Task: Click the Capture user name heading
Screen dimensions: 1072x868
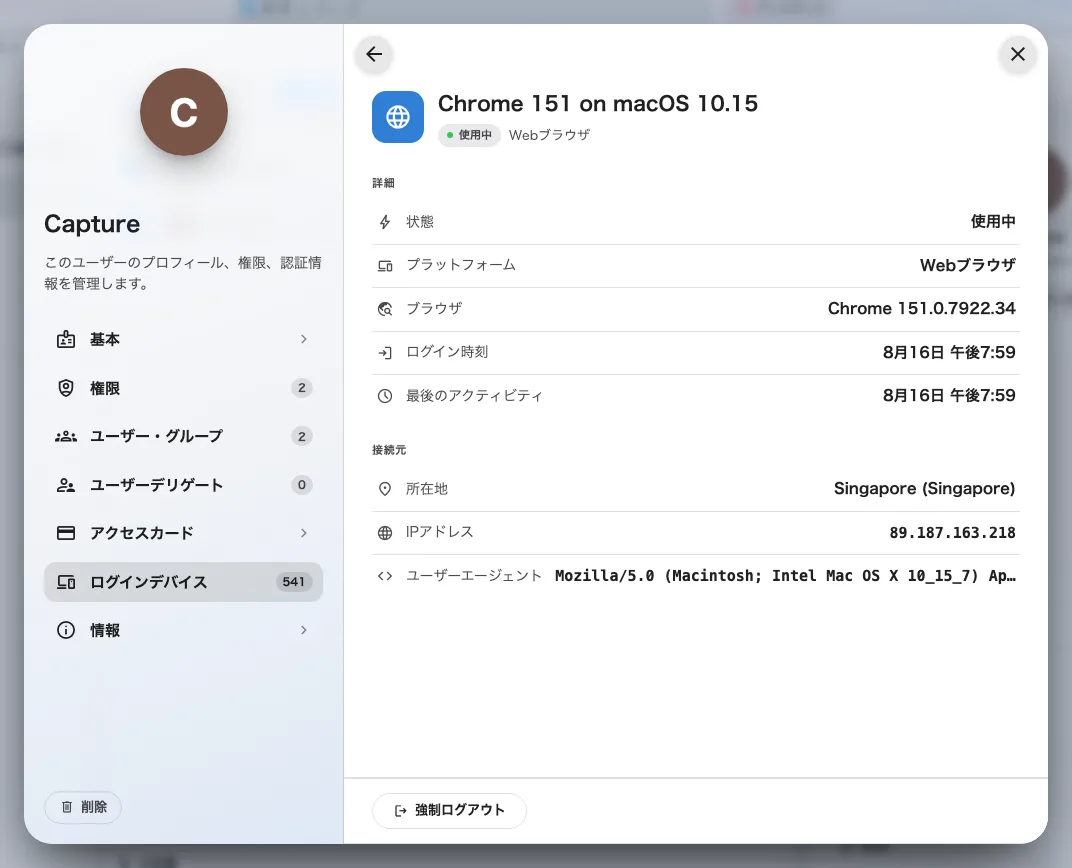Action: pyautogui.click(x=92, y=224)
